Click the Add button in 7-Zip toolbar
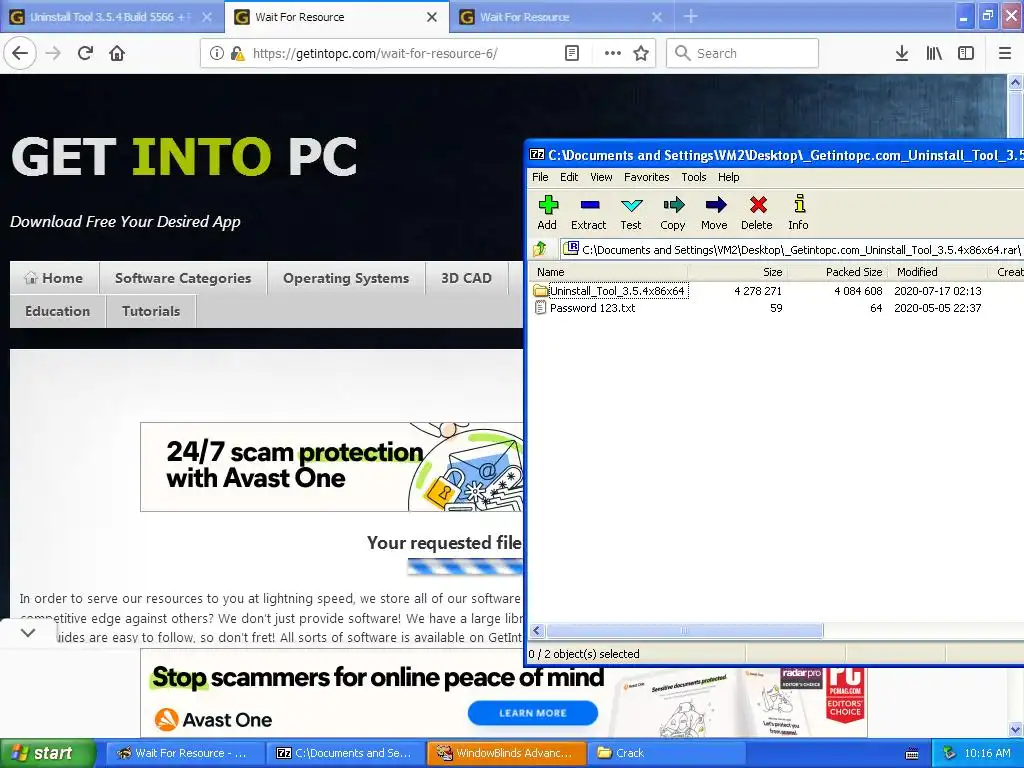This screenshot has height=768, width=1024. pyautogui.click(x=547, y=213)
